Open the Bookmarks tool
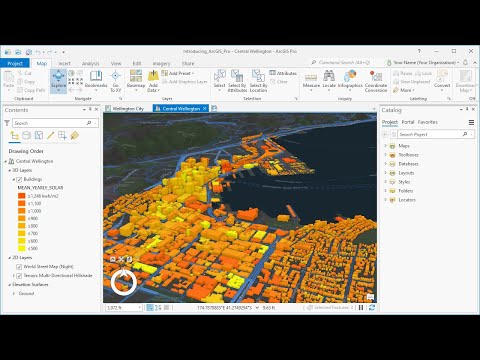 (x=96, y=80)
